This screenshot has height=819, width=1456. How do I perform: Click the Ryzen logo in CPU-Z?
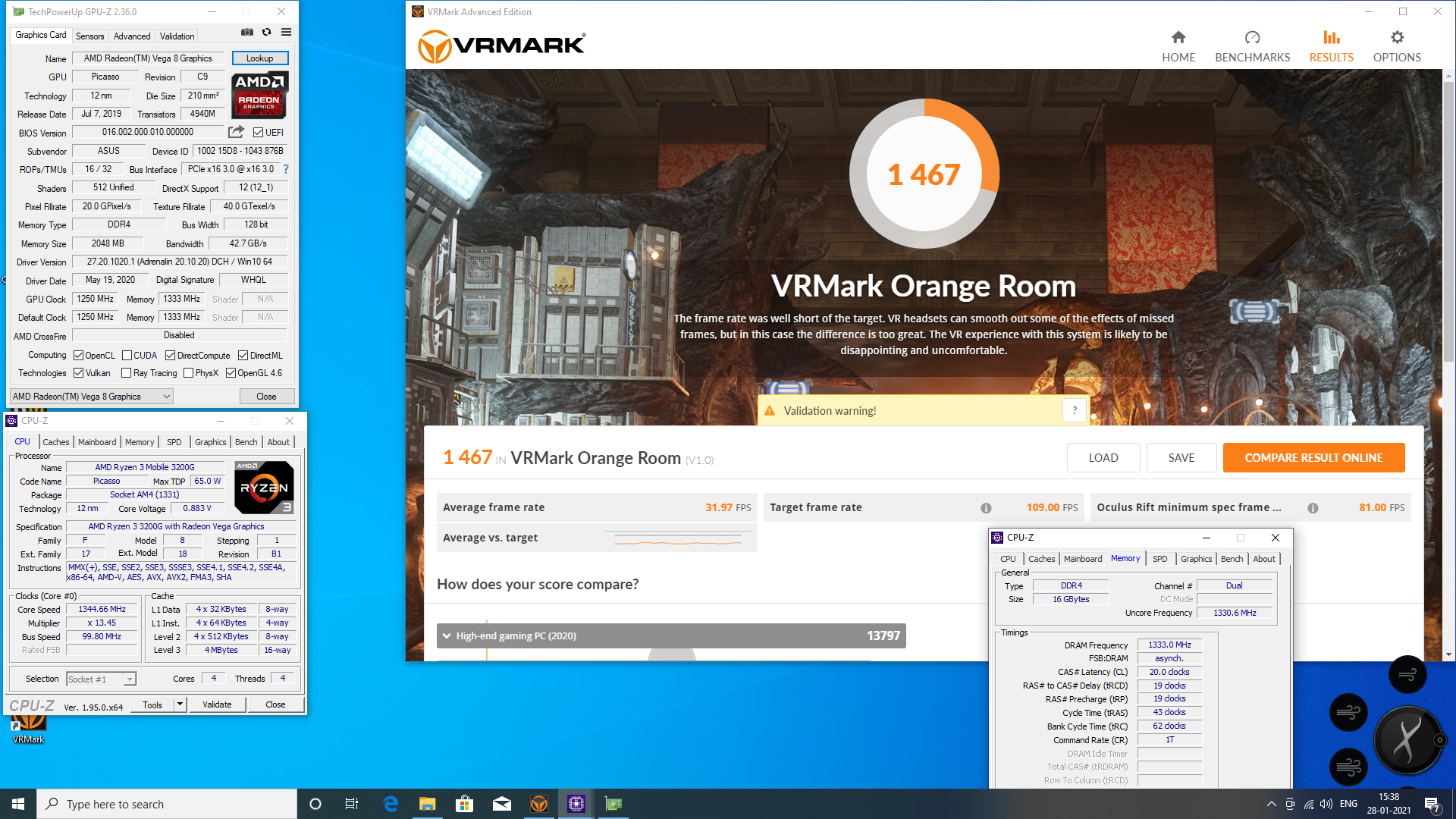point(263,488)
